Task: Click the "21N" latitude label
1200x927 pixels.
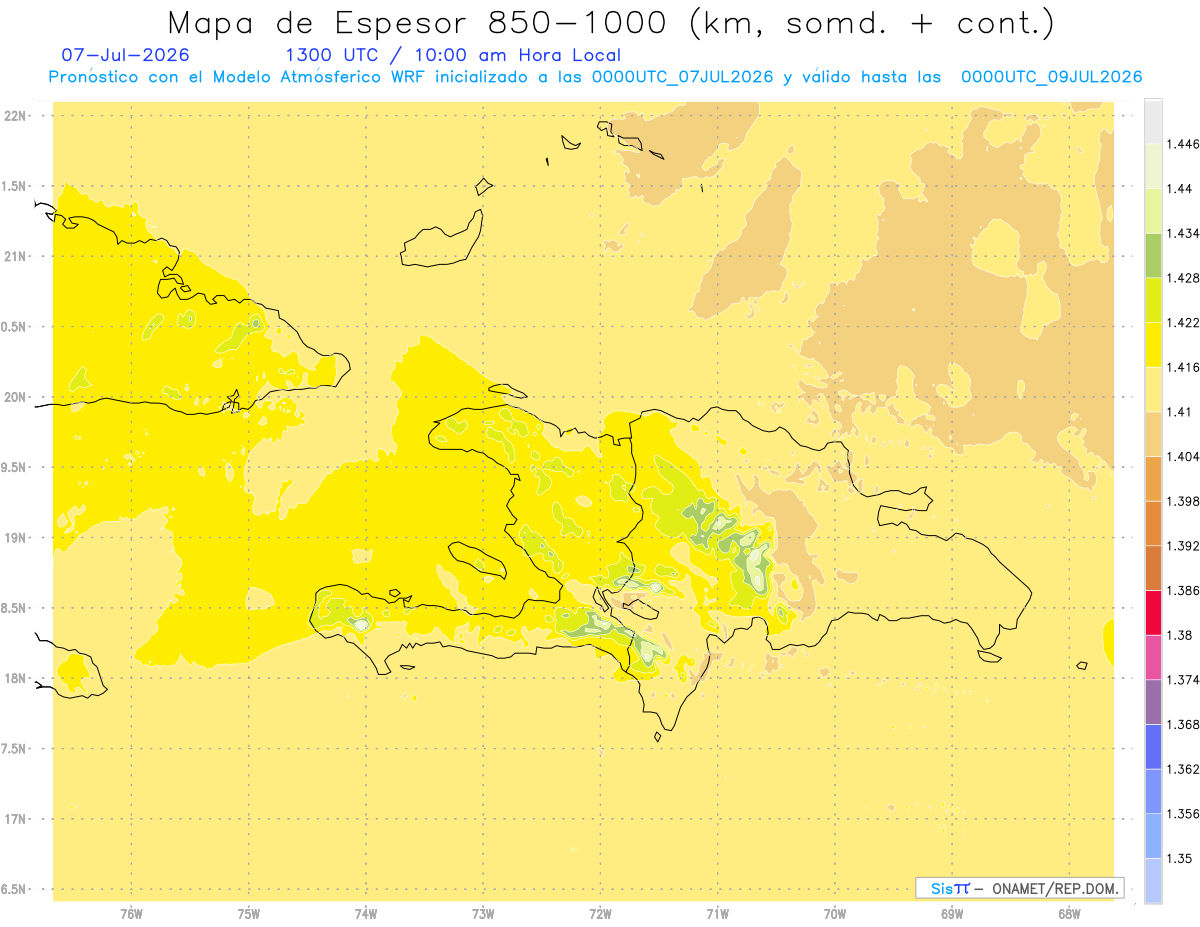Action: point(17,256)
